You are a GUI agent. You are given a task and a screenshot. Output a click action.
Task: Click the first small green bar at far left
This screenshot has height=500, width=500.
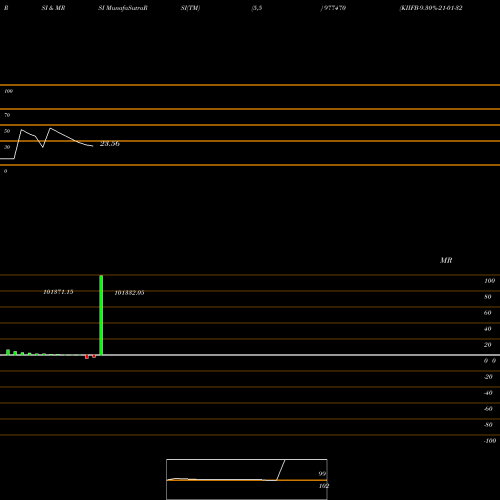click(8, 352)
